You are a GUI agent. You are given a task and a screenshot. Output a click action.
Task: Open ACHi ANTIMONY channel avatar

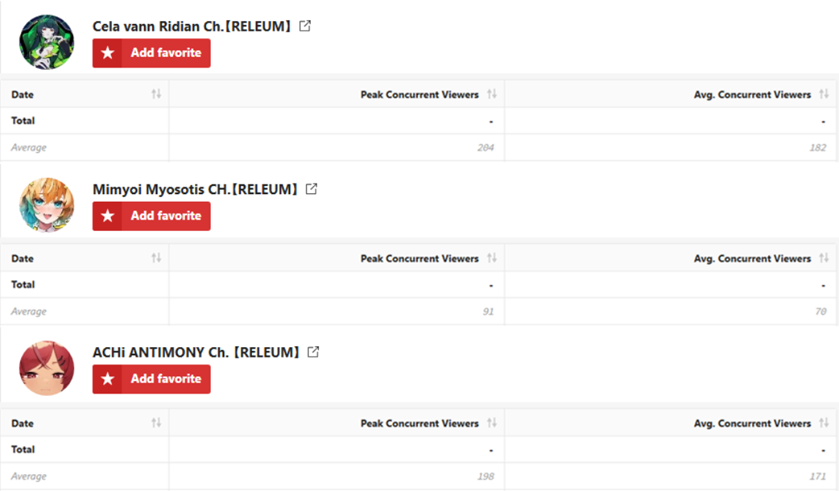(x=47, y=369)
